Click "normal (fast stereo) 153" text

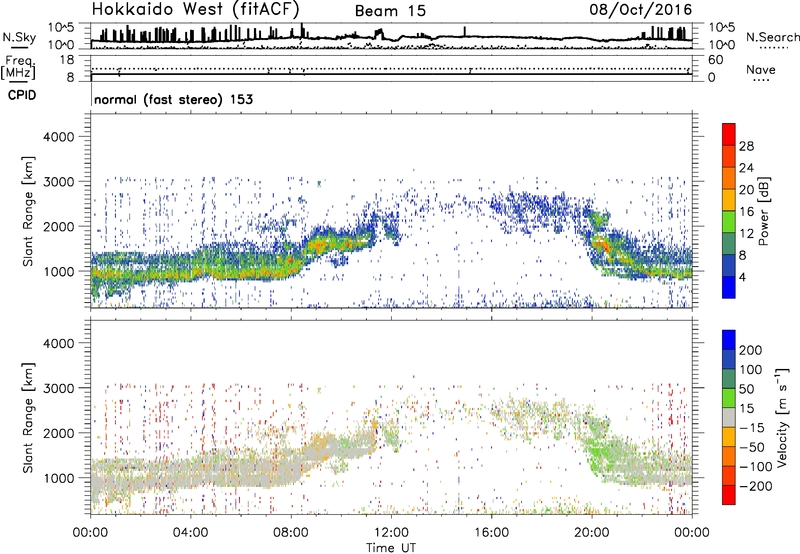click(173, 99)
